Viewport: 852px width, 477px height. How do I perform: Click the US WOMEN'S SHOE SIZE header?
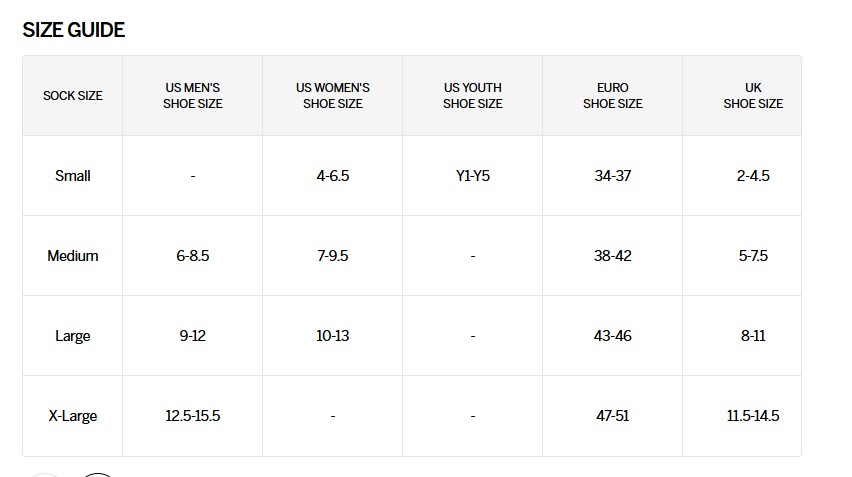pos(333,96)
